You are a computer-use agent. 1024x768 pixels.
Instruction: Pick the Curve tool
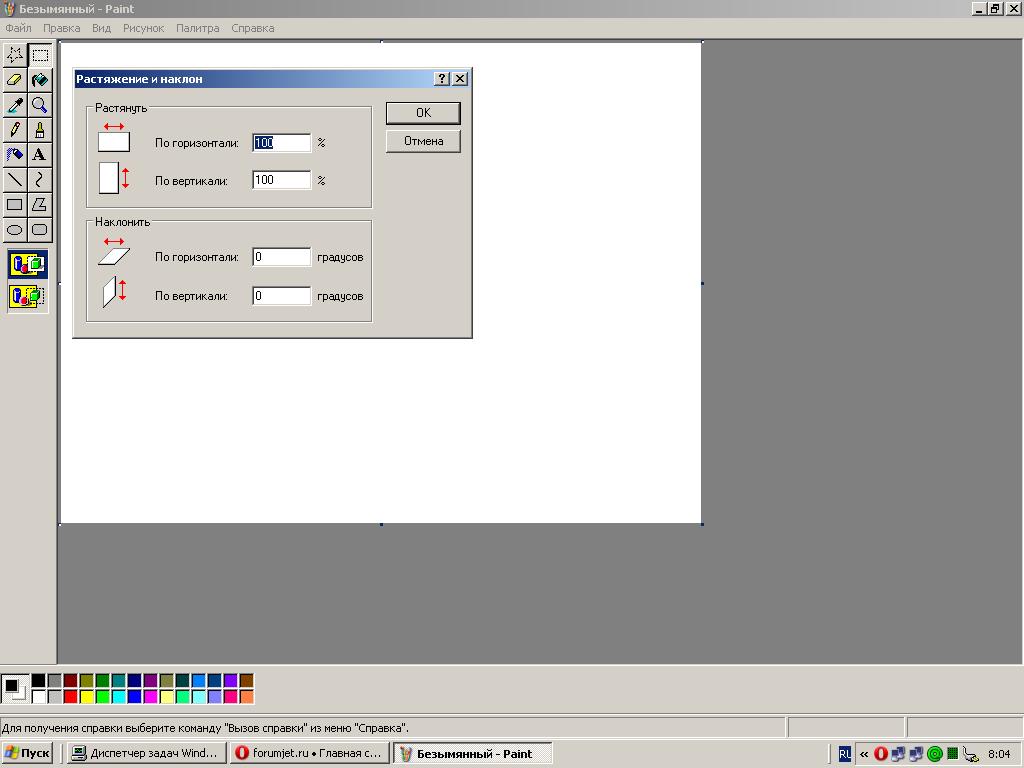click(x=39, y=180)
